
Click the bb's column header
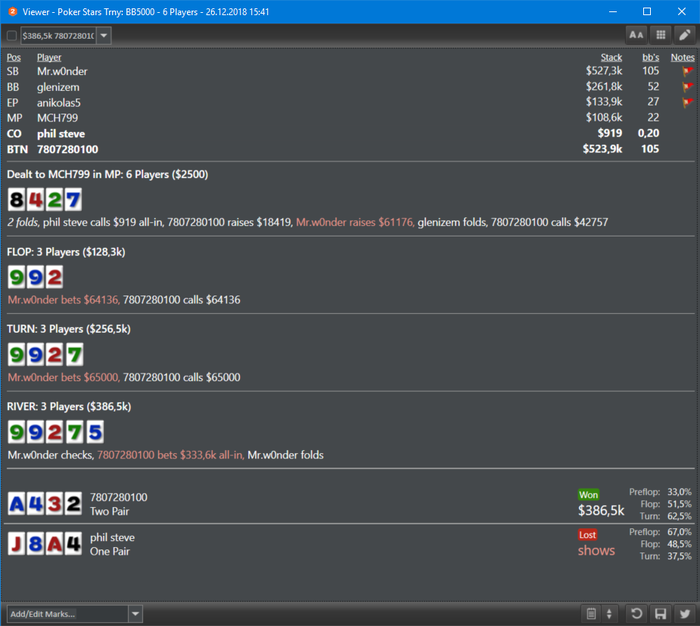(x=650, y=58)
